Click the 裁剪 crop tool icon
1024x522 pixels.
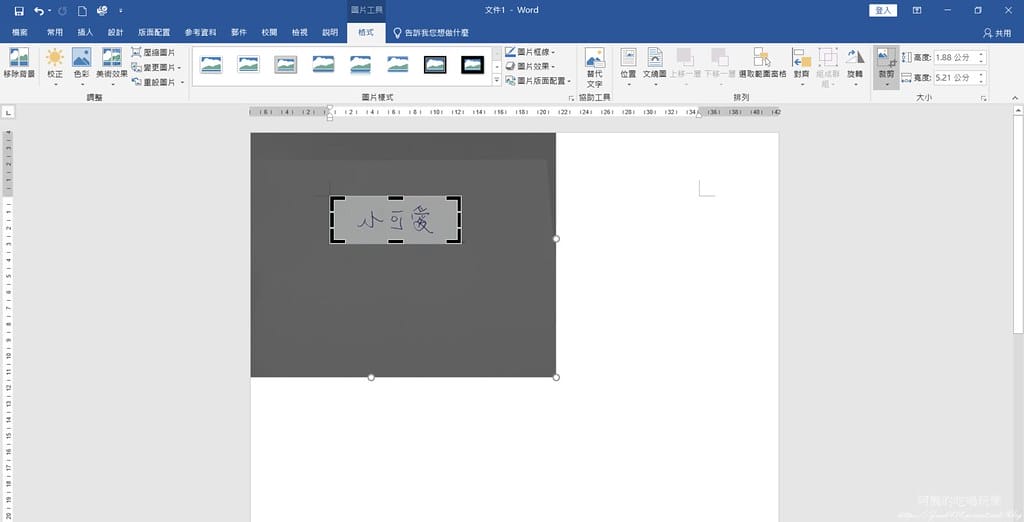[886, 58]
